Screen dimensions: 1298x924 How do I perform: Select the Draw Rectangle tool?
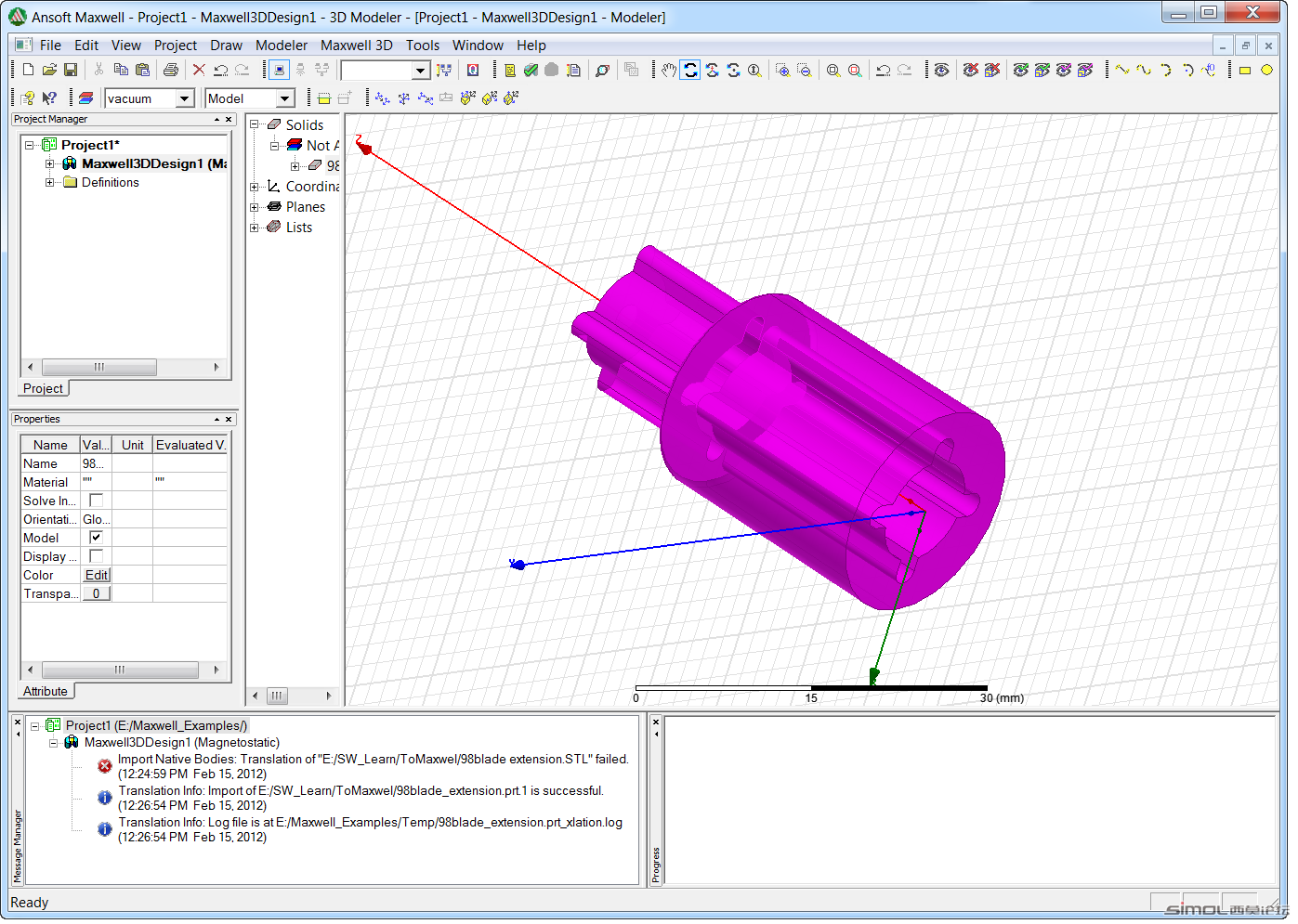click(1245, 70)
